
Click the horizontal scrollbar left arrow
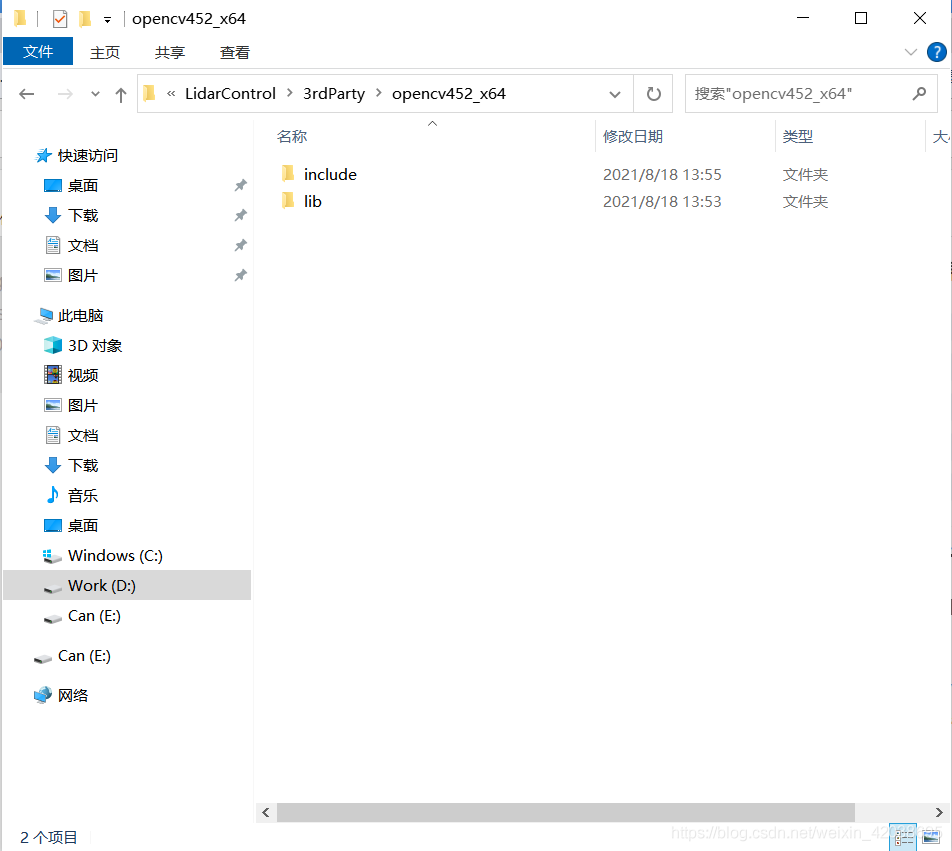(266, 812)
